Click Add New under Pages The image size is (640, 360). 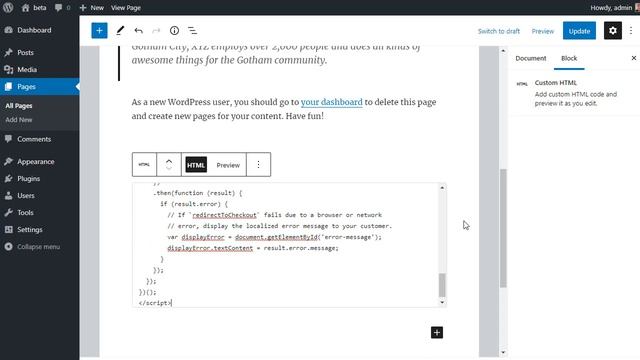point(19,120)
